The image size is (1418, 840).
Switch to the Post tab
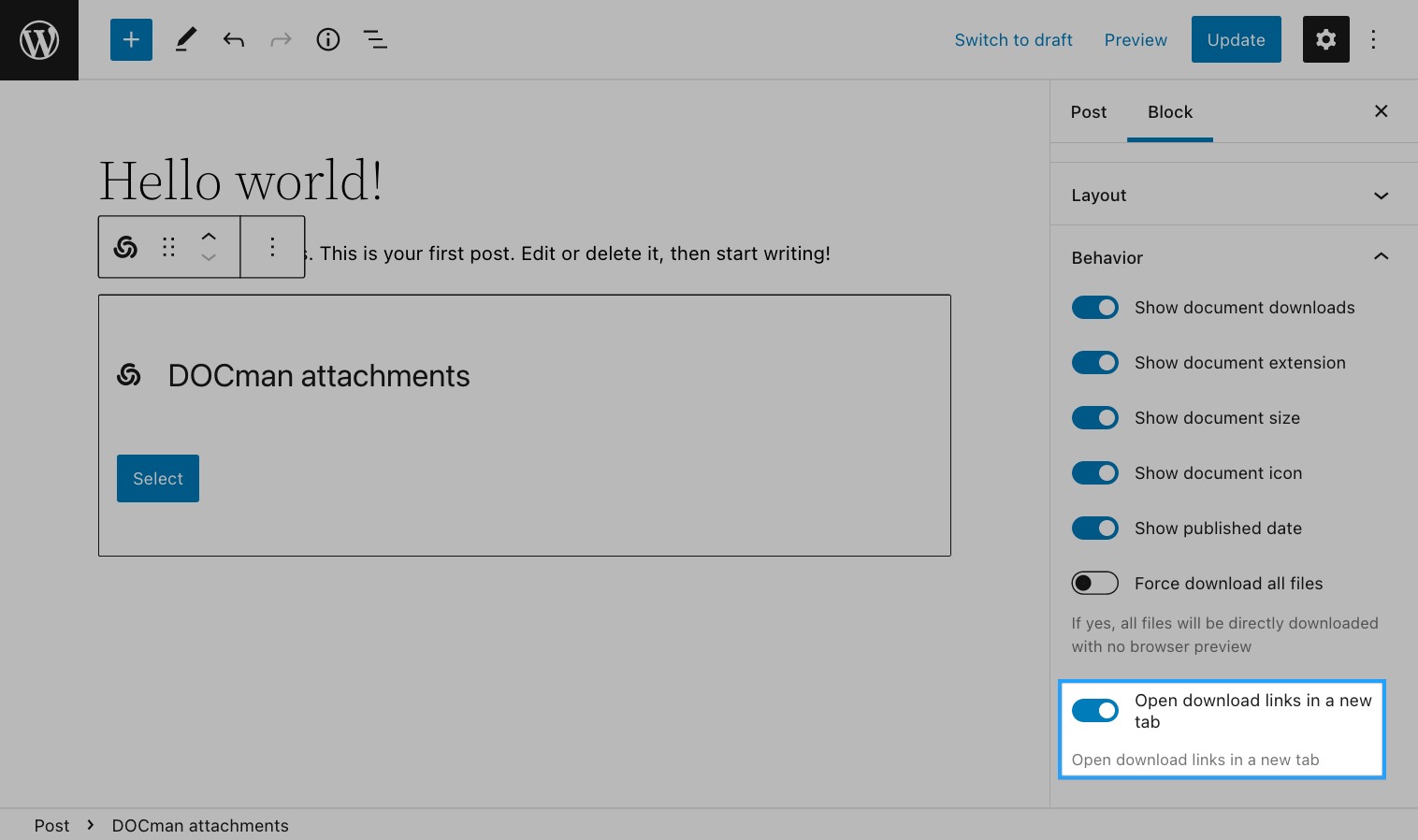[x=1089, y=111]
